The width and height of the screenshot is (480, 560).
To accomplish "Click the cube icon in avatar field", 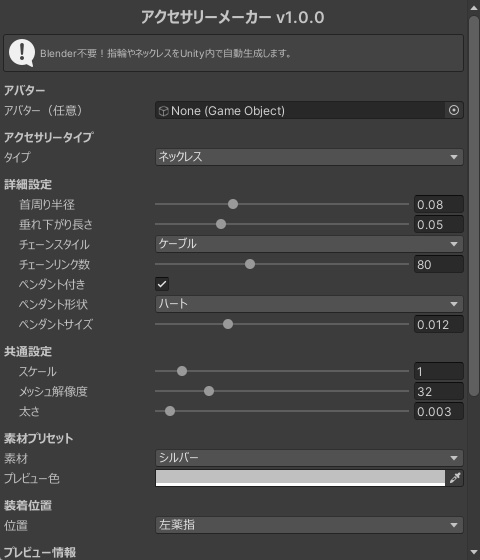I will (163, 111).
